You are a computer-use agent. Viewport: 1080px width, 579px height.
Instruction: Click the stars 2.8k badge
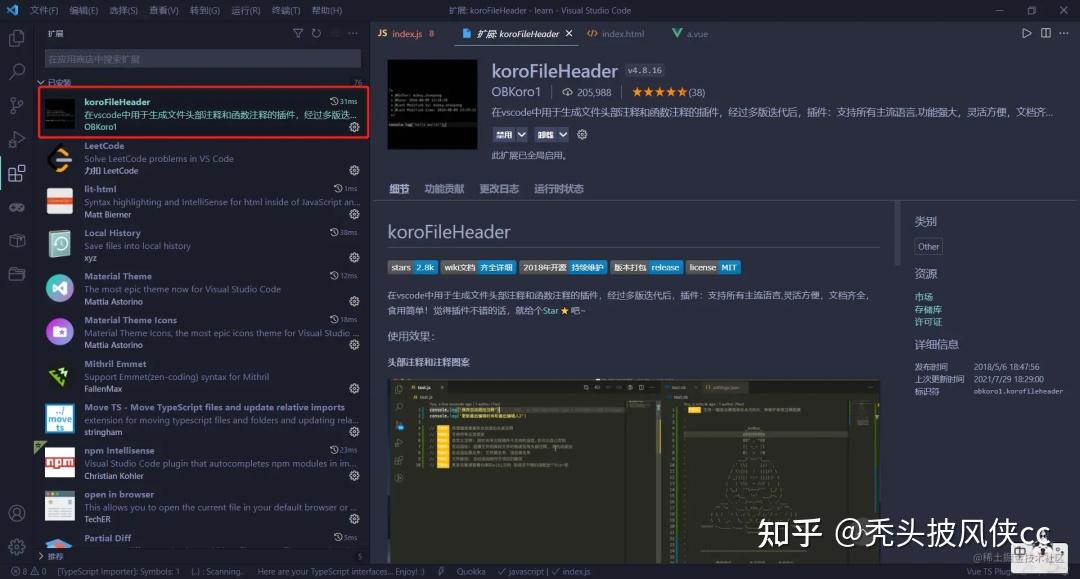coord(412,267)
